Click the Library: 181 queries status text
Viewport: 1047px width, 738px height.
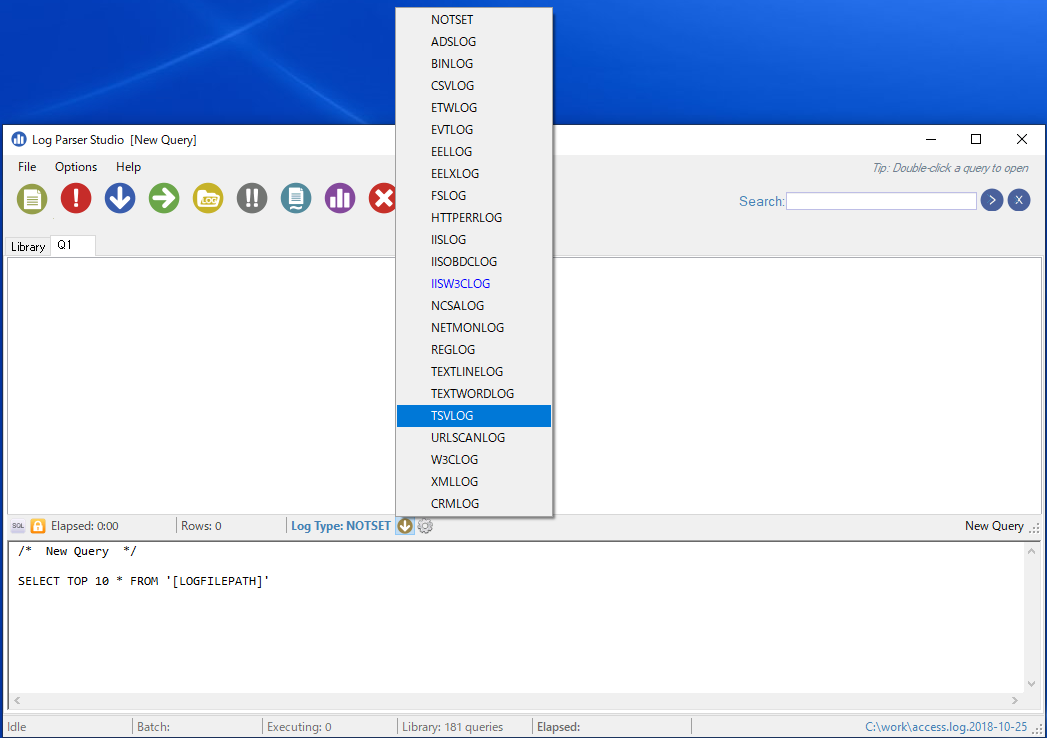[x=453, y=727]
